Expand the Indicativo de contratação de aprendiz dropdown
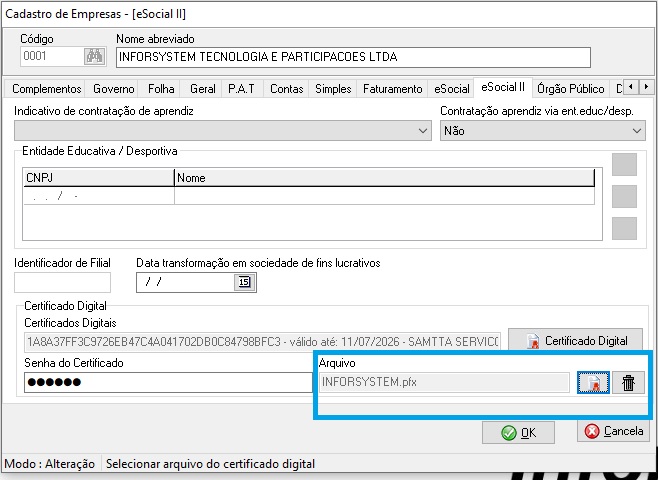The height and width of the screenshot is (480, 658). click(x=422, y=131)
